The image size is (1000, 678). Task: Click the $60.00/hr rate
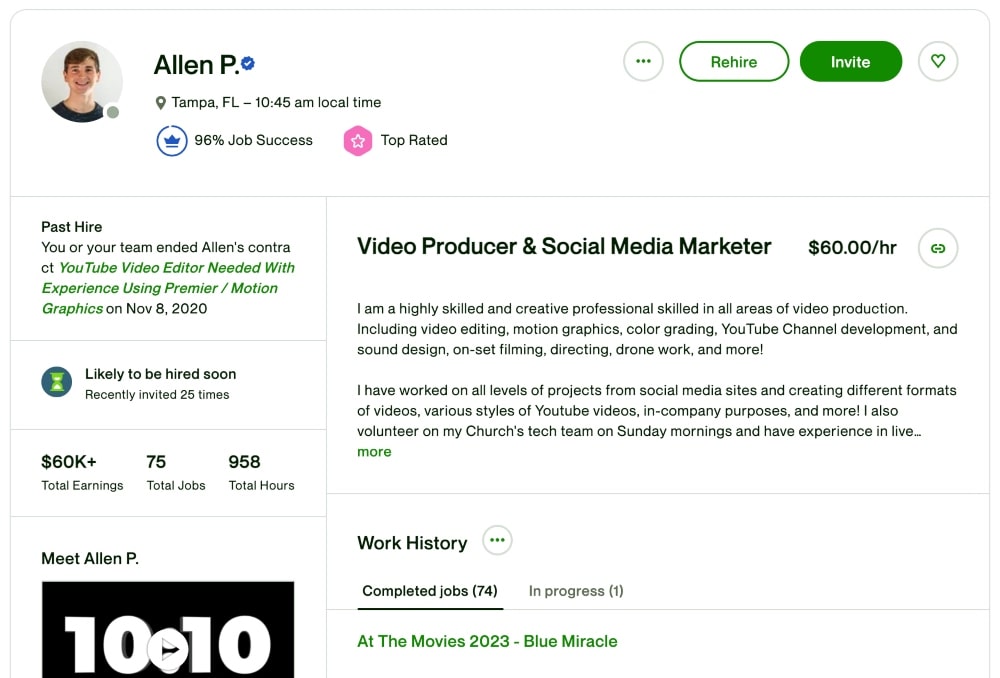pyautogui.click(x=852, y=247)
